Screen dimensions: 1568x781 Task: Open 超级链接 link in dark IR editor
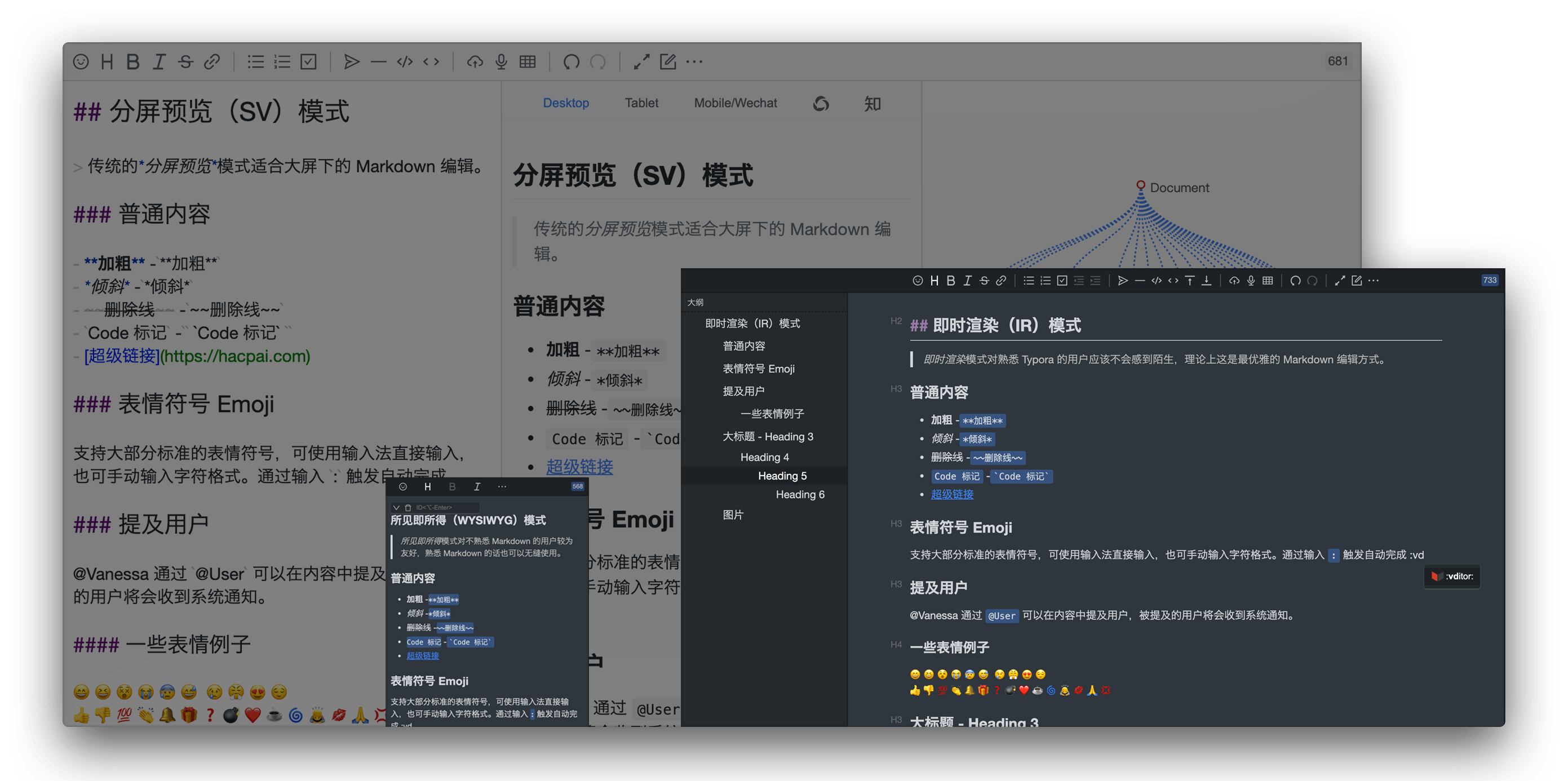(x=952, y=494)
